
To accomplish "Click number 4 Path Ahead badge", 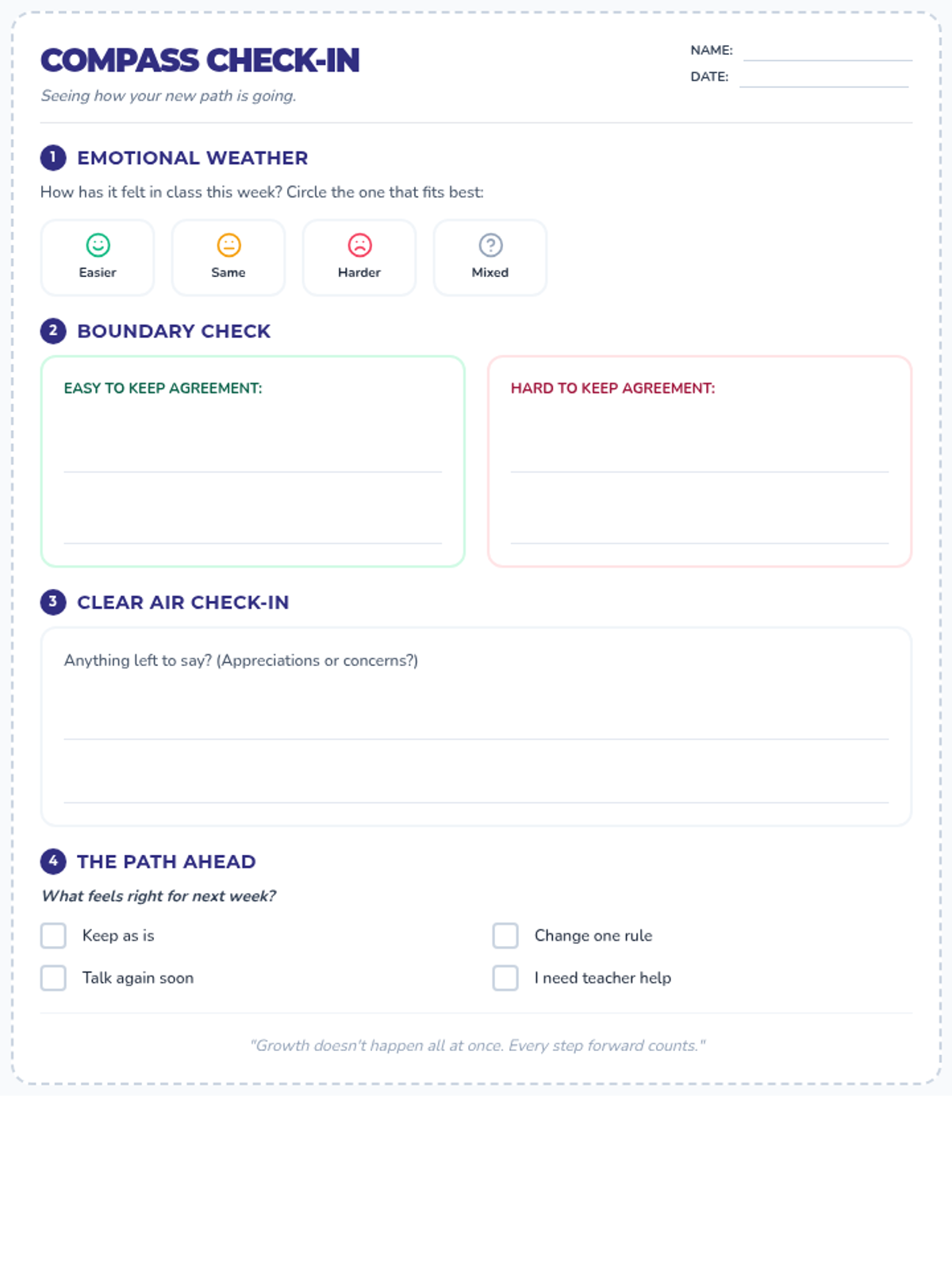I will click(x=53, y=860).
